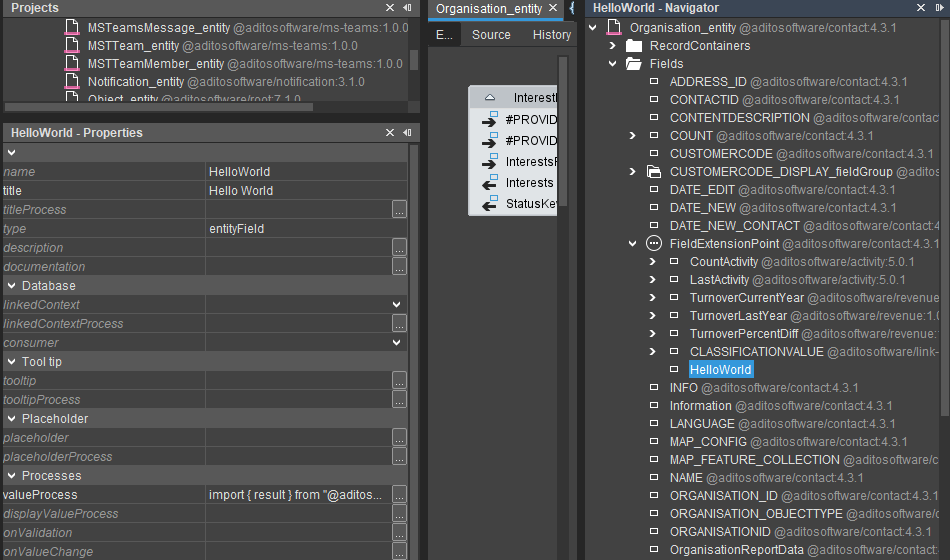Click the MSTTeam_entity file icon
Viewport: 950px width, 560px height.
tap(71, 46)
